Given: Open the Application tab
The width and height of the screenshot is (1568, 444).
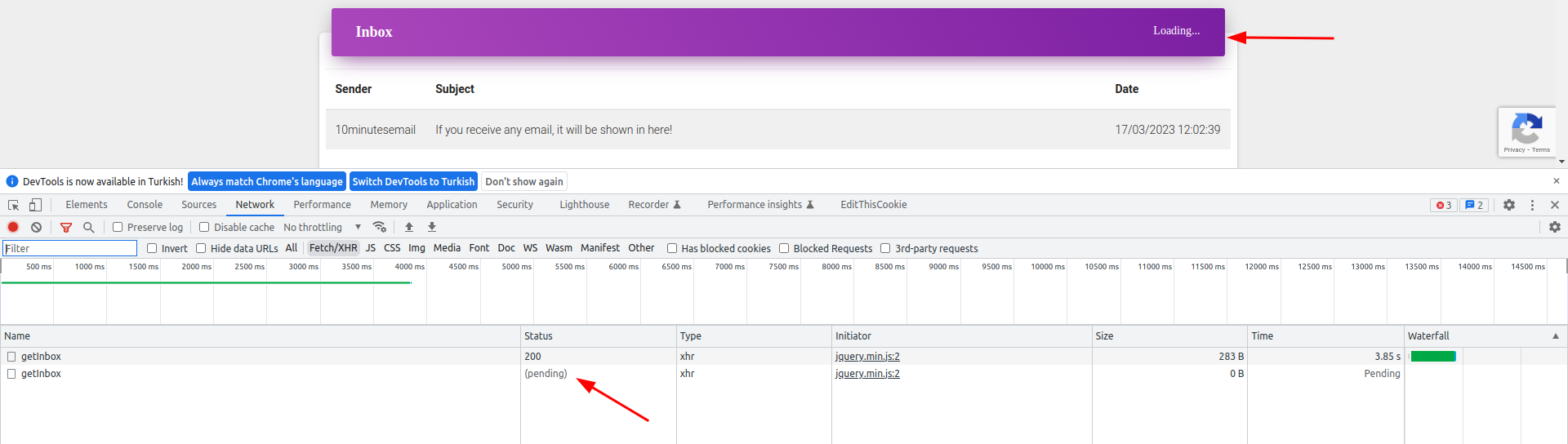Looking at the screenshot, I should pyautogui.click(x=452, y=205).
